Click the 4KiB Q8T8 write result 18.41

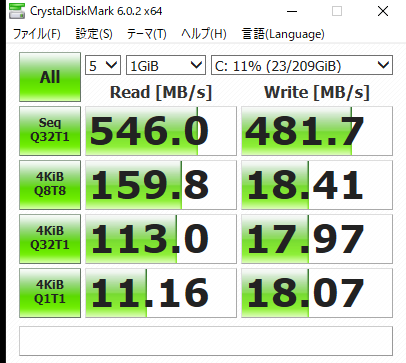point(317,185)
